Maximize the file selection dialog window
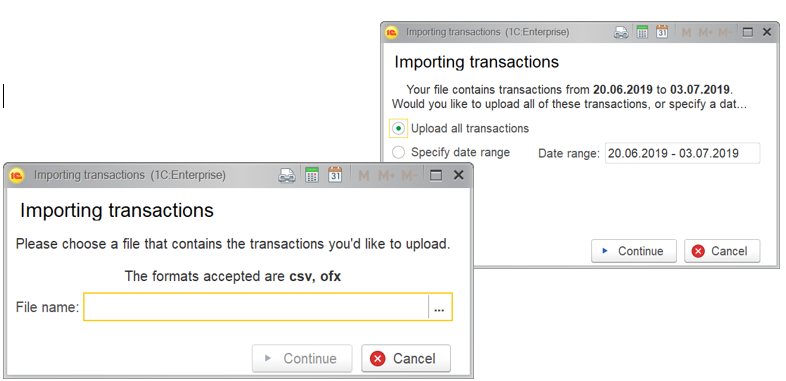The height and width of the screenshot is (381, 786). 436,175
